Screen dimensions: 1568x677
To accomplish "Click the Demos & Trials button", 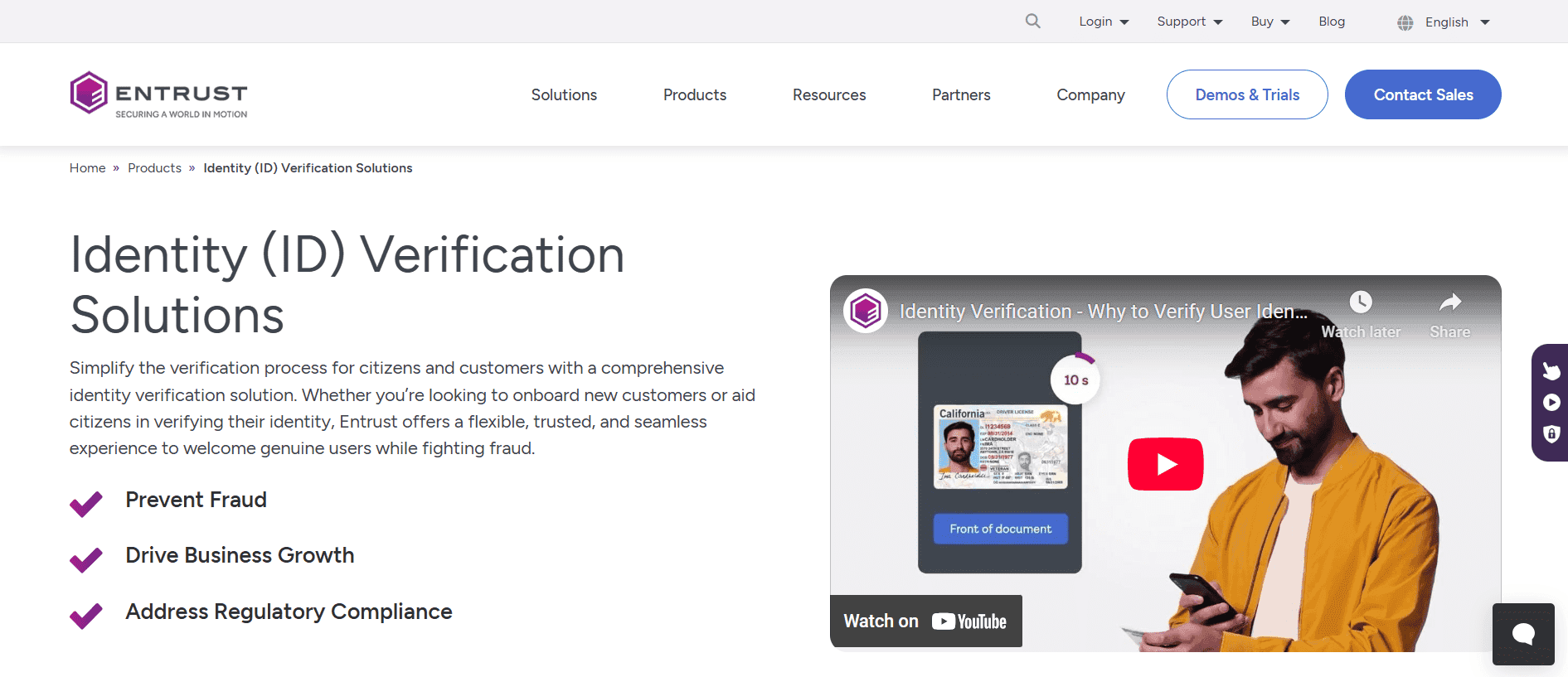I will [1247, 94].
